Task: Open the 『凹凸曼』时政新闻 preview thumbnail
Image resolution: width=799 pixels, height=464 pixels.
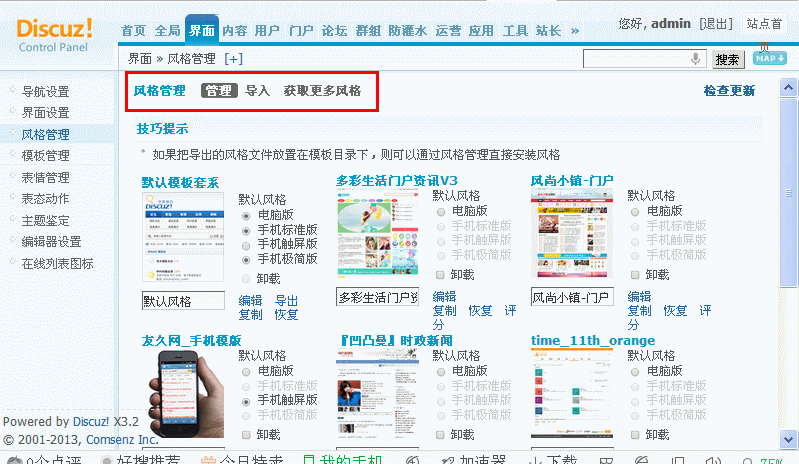Action: (378, 393)
